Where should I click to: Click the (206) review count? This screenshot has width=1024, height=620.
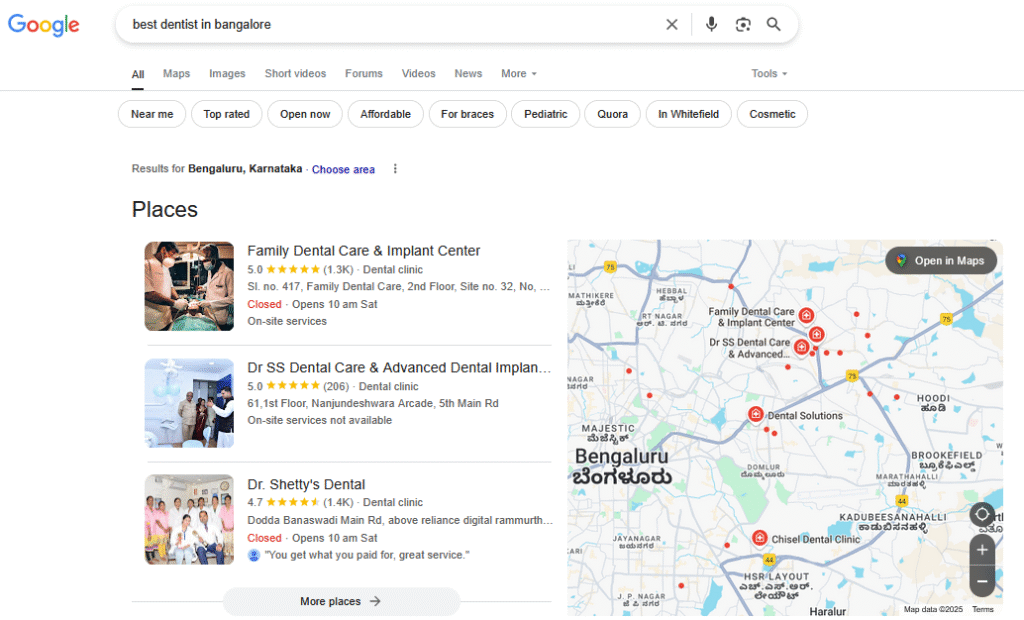(x=336, y=387)
